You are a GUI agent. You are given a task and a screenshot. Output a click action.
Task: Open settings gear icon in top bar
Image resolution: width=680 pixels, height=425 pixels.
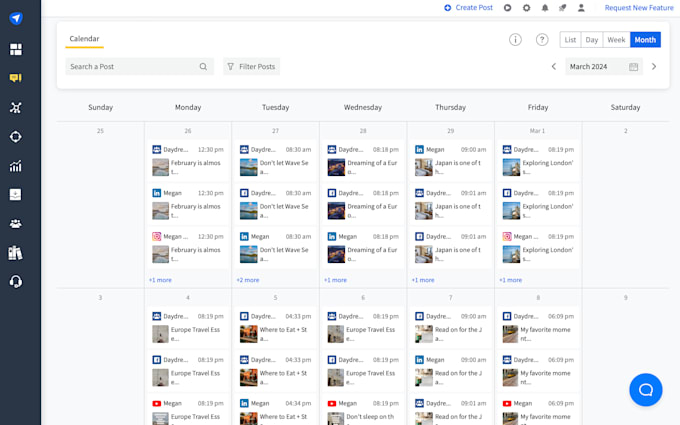526,8
